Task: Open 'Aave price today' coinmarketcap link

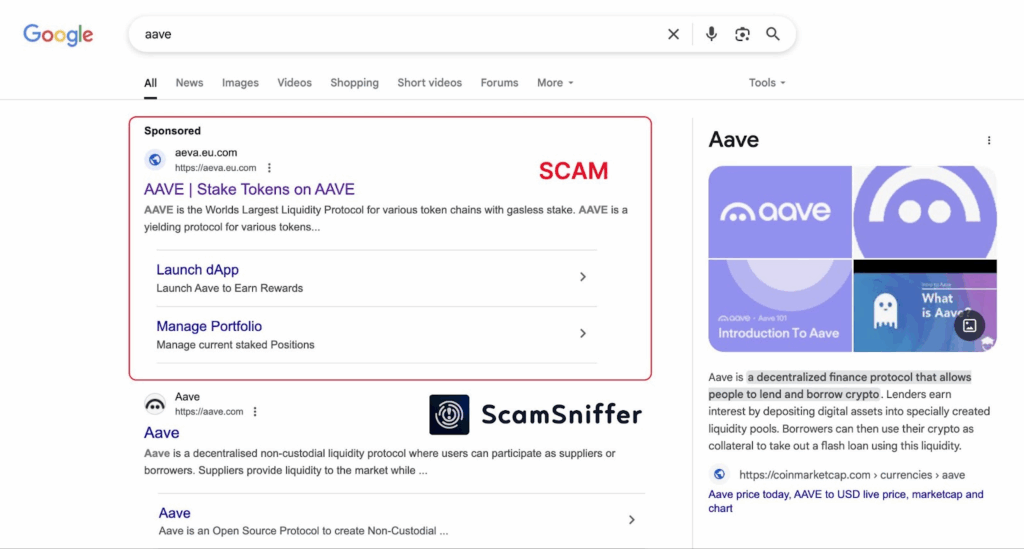Action: pyautogui.click(x=846, y=501)
